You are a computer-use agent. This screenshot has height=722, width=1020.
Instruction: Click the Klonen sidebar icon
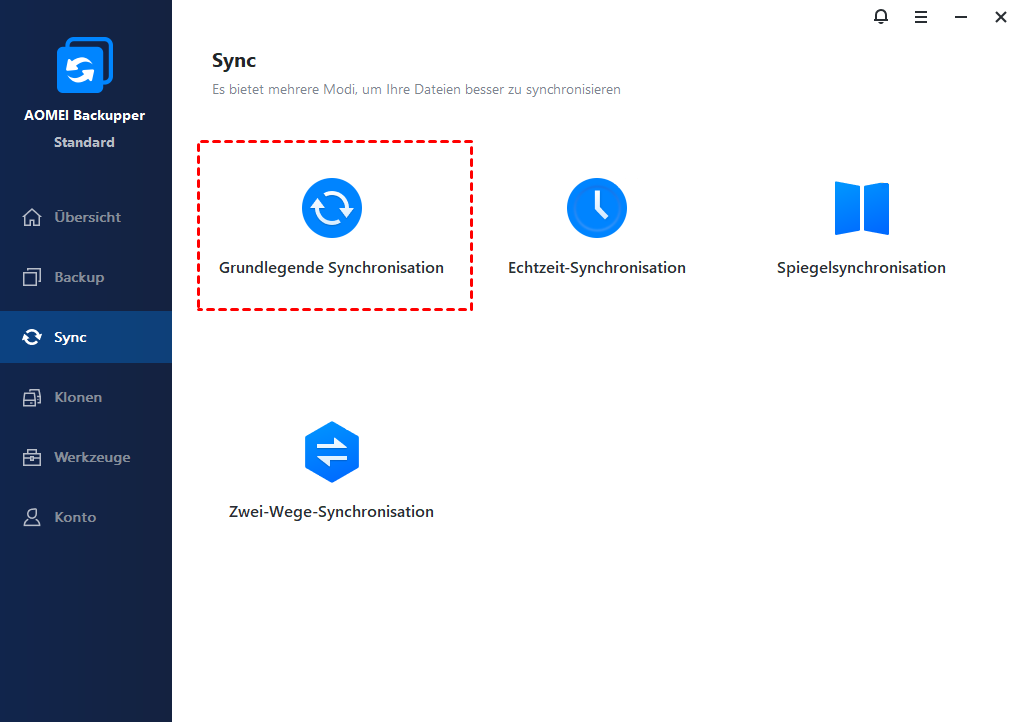pos(32,397)
